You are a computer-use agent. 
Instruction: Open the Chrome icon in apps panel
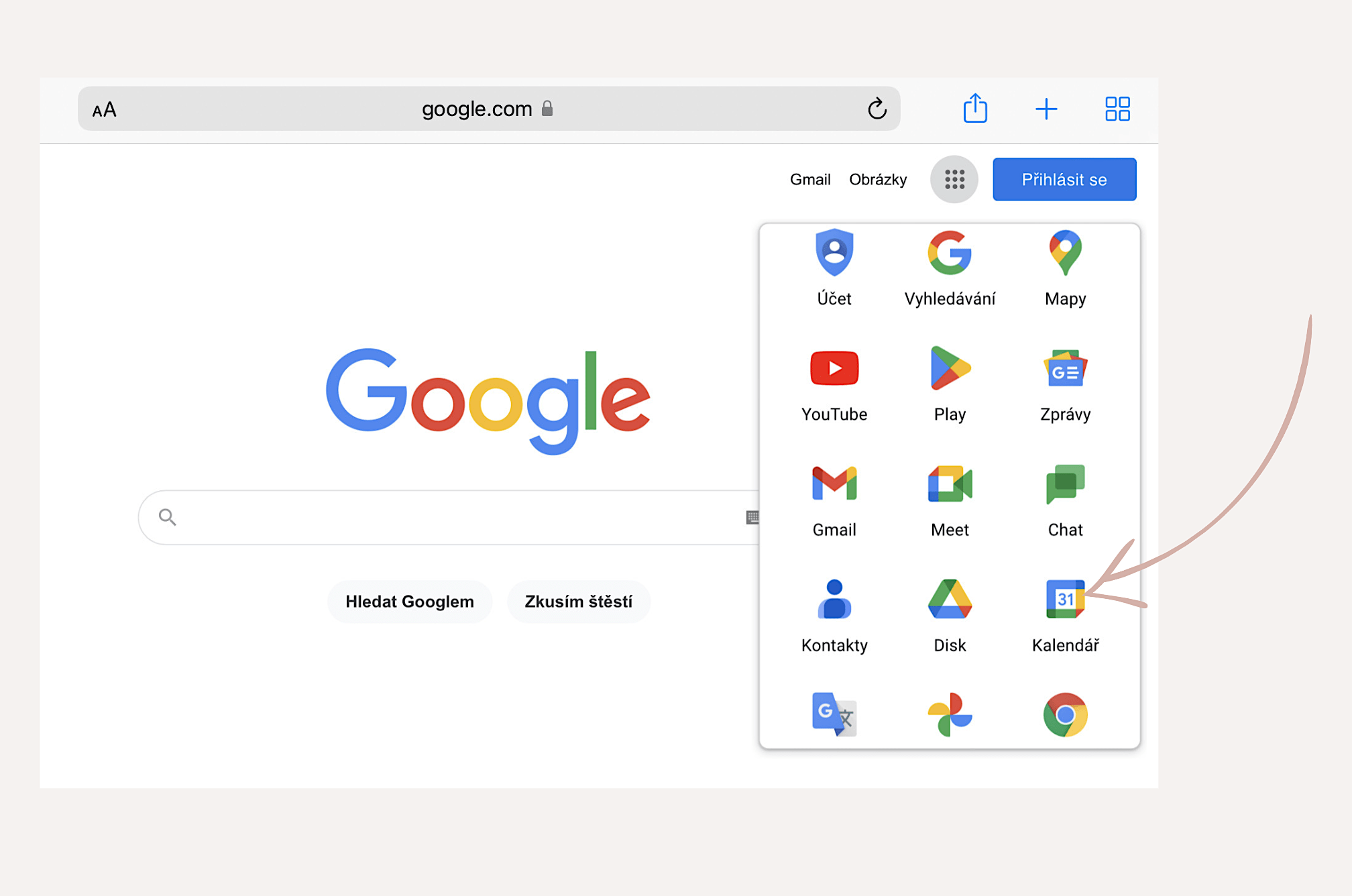coord(1065,714)
